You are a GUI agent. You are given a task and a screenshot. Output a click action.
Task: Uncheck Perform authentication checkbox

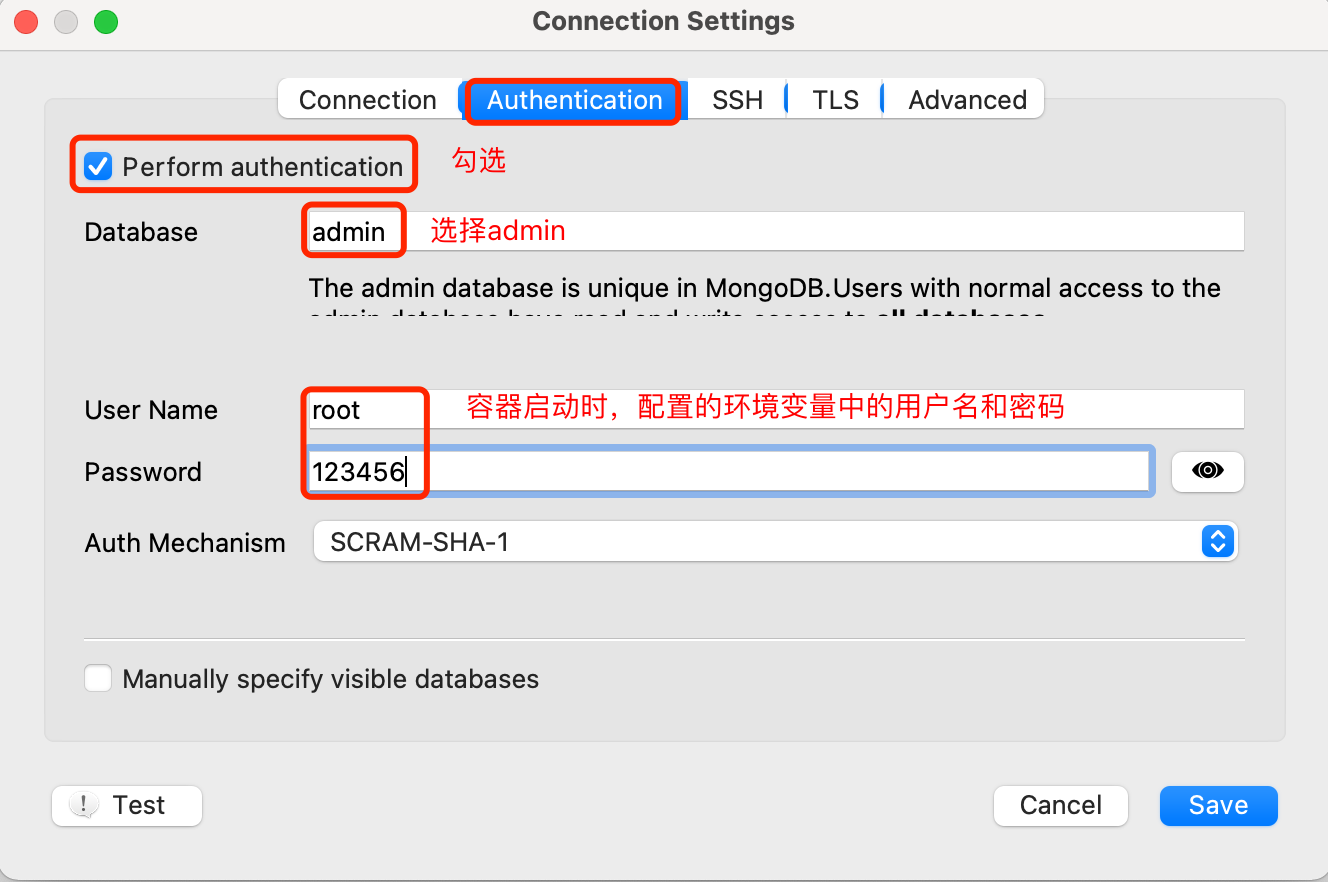[98, 166]
